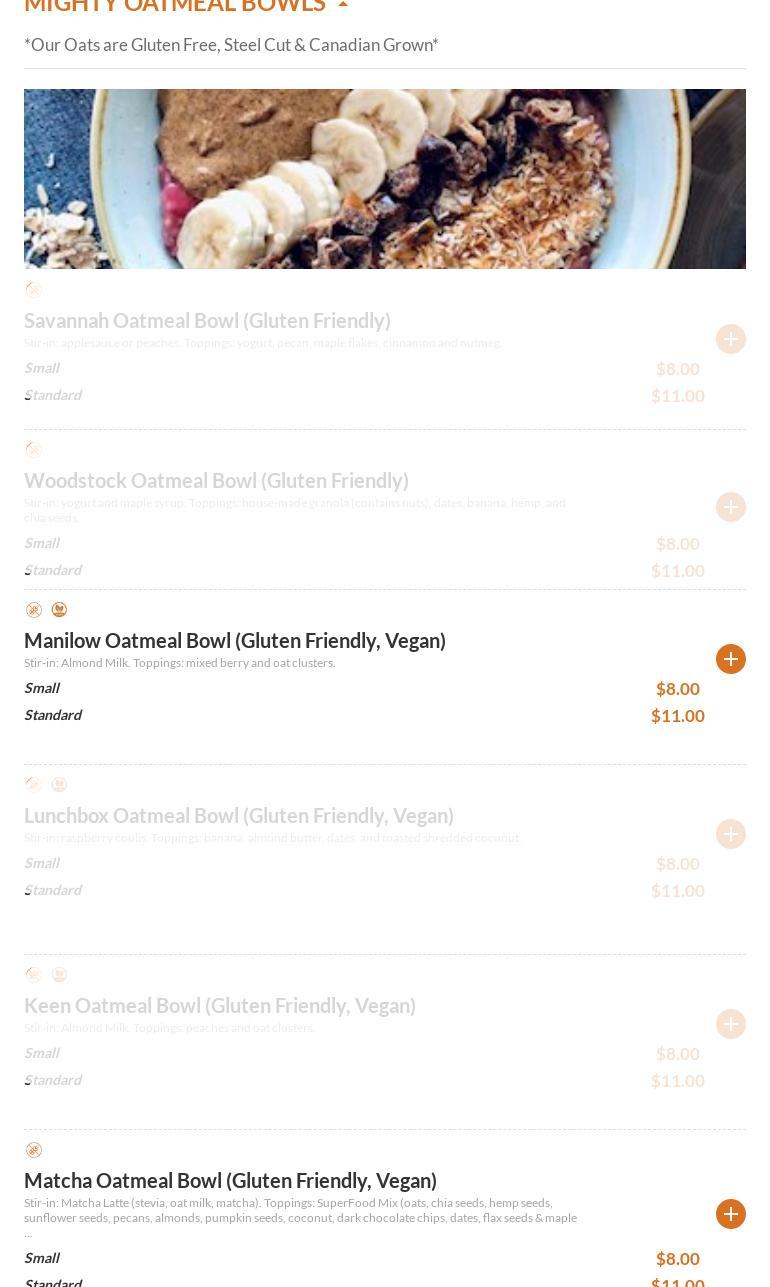The height and width of the screenshot is (1287, 770).
Task: Add Keen Oatmeal Bowl with plus icon
Action: [731, 1024]
